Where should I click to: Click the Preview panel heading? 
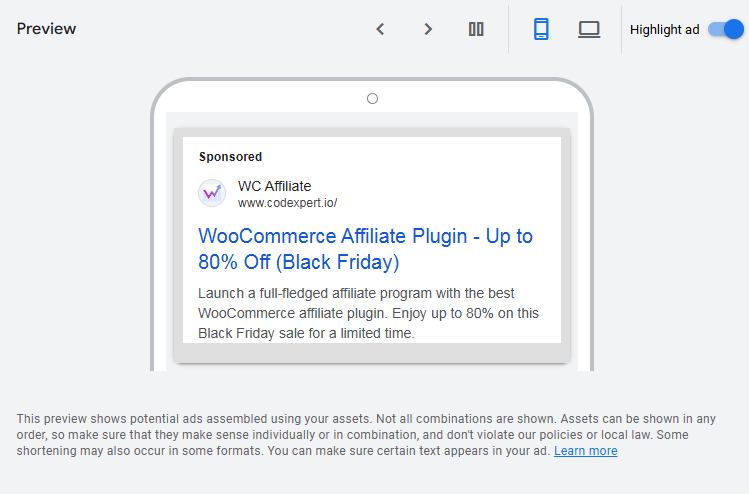tap(46, 29)
